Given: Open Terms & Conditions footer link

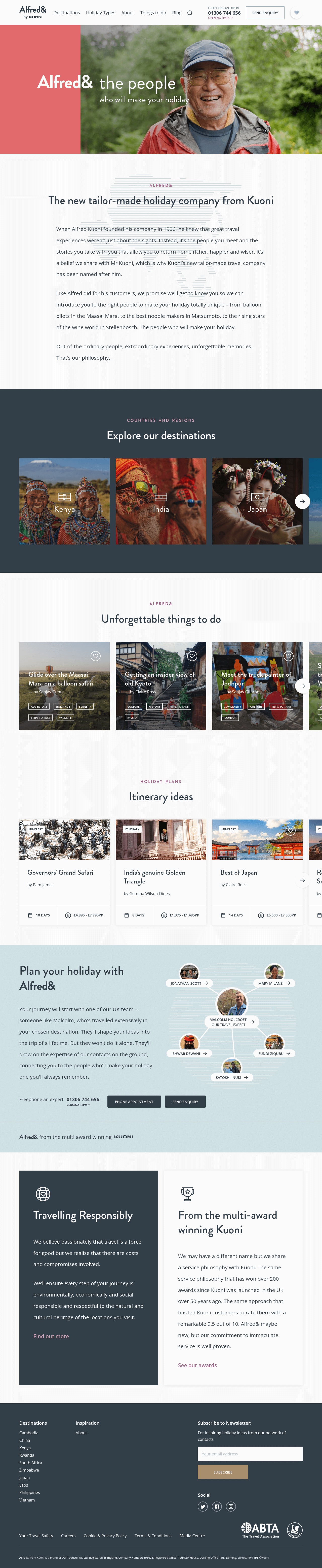Looking at the screenshot, I should click(153, 1536).
